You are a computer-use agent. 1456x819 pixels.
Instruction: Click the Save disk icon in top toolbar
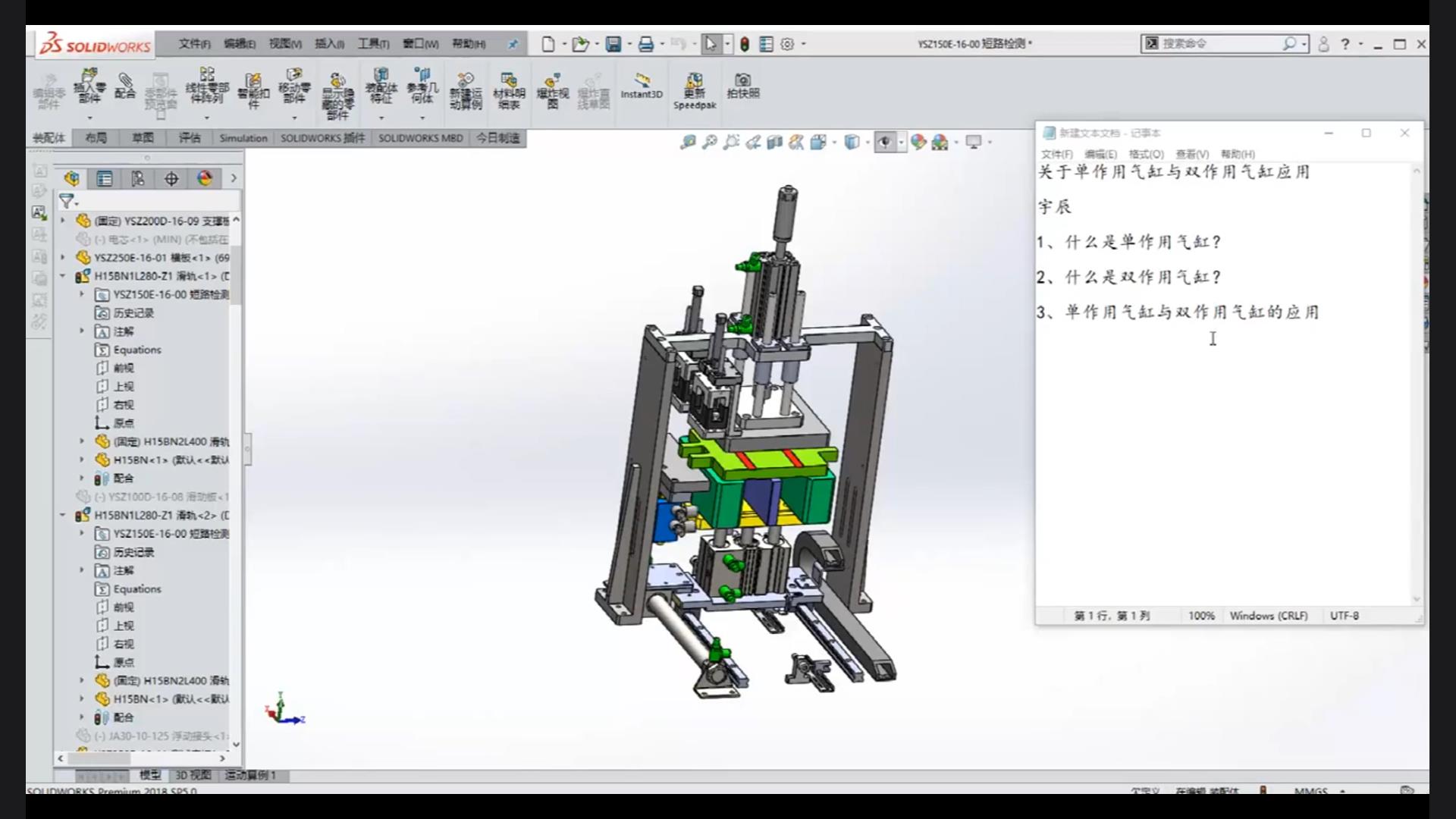(613, 44)
